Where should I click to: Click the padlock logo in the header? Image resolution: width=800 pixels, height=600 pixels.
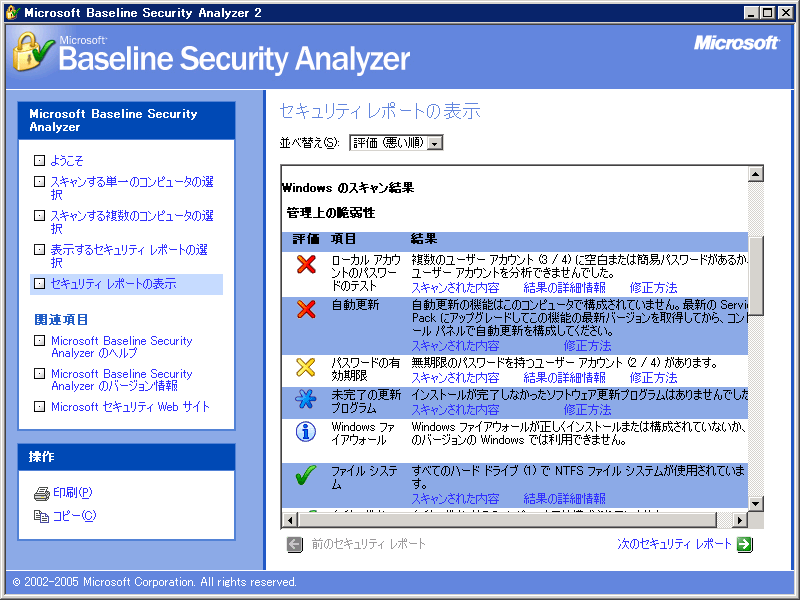pyautogui.click(x=33, y=52)
